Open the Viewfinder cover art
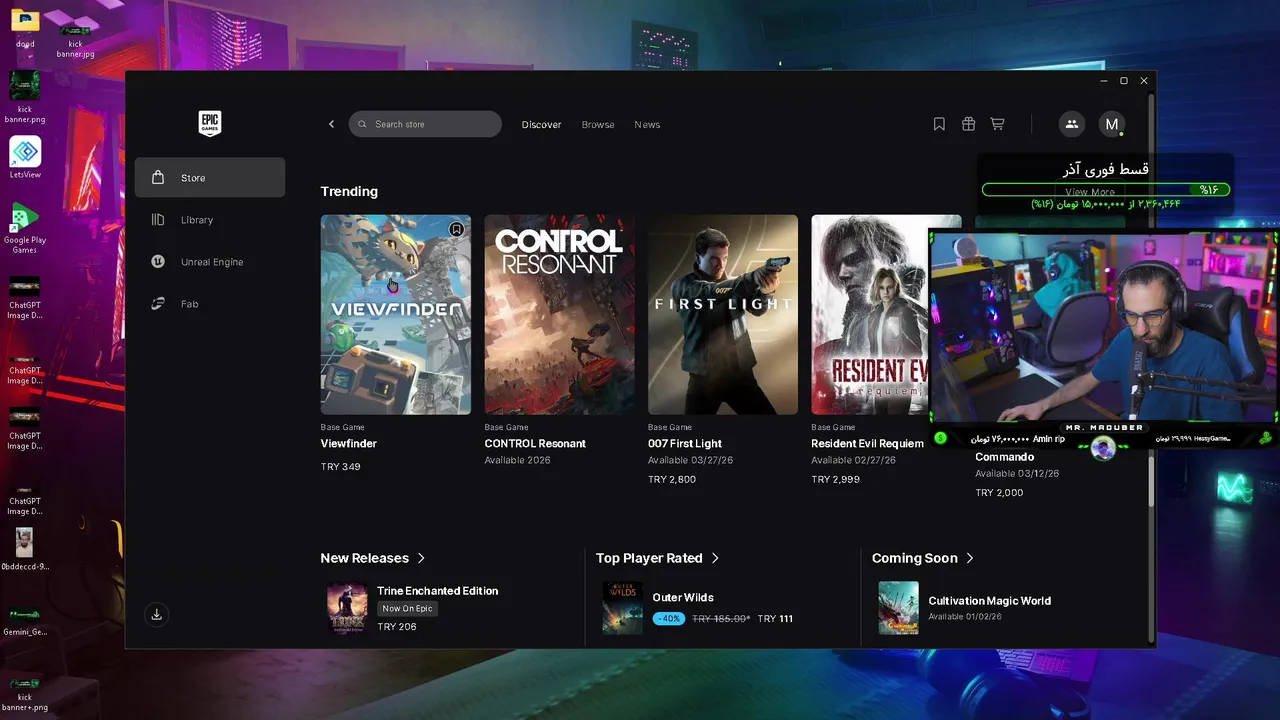Screen dimensions: 1280x720 (396, 314)
